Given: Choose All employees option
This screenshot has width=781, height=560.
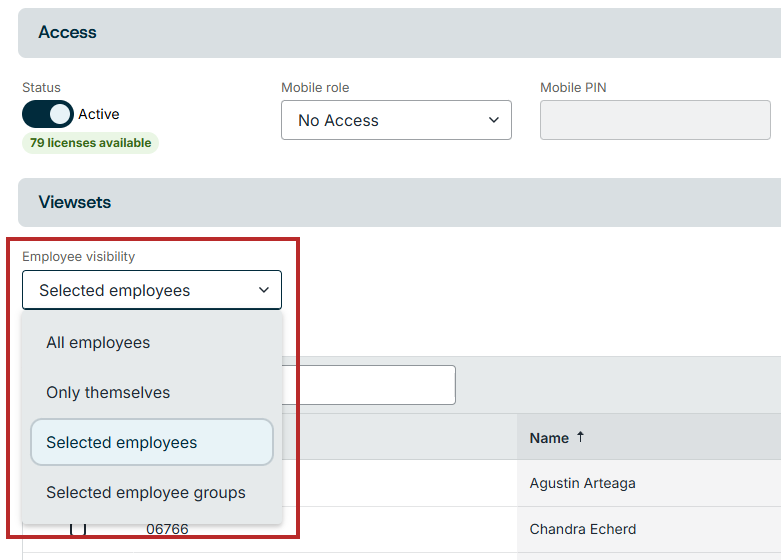Looking at the screenshot, I should tap(152, 343).
